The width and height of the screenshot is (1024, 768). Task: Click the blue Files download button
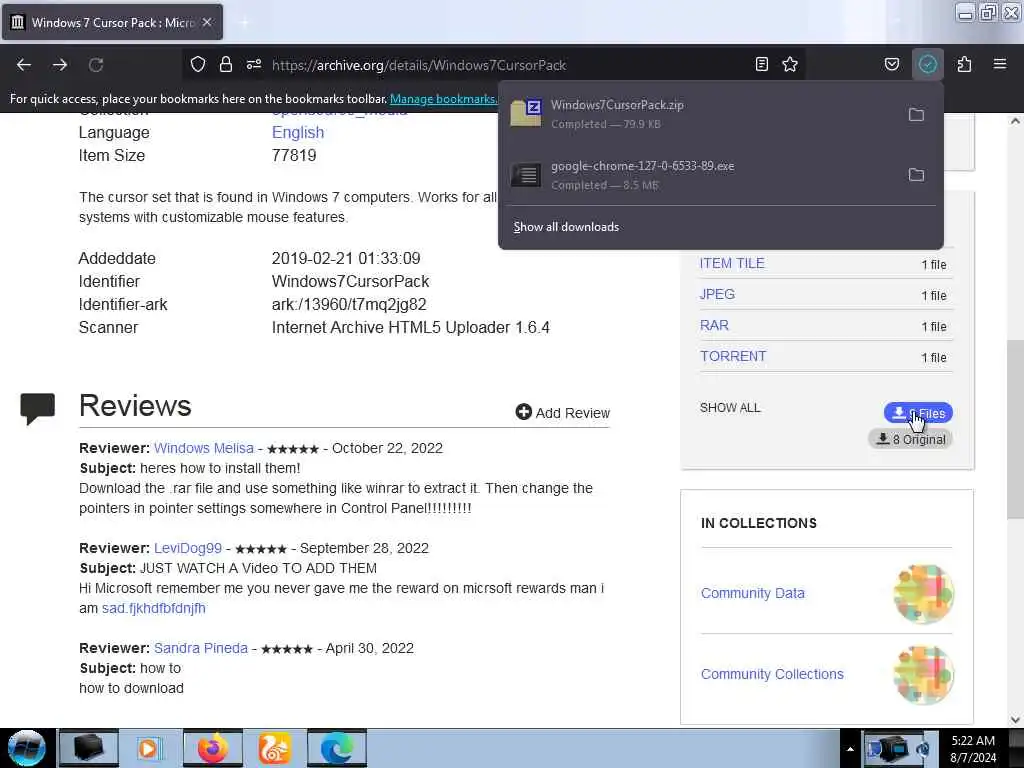coord(918,413)
